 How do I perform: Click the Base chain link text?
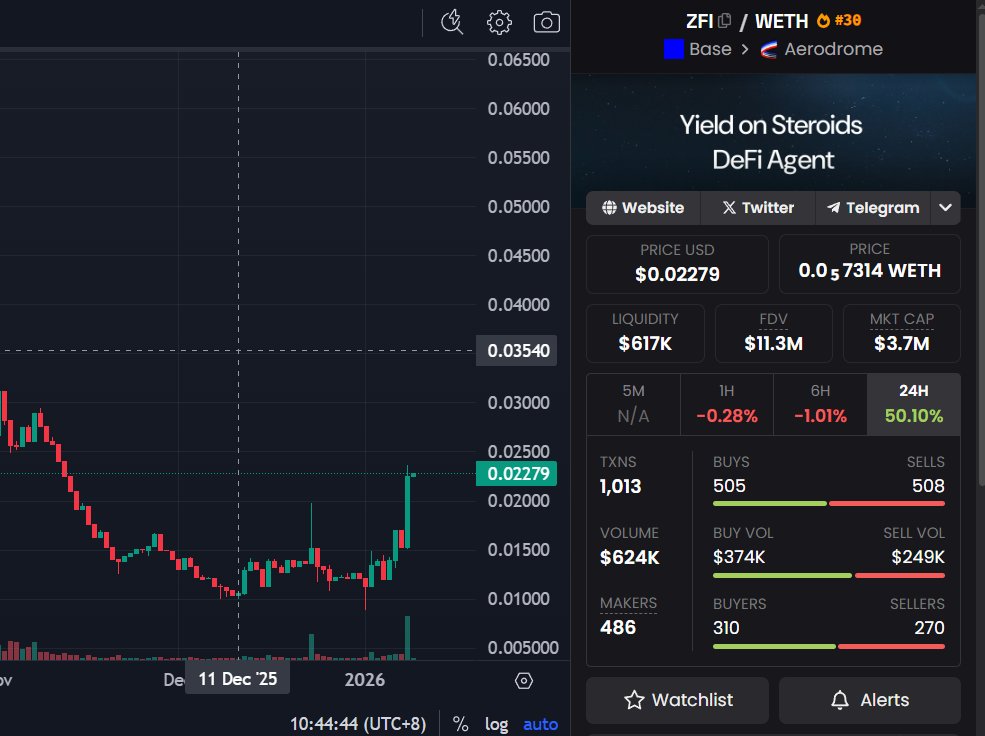point(710,49)
